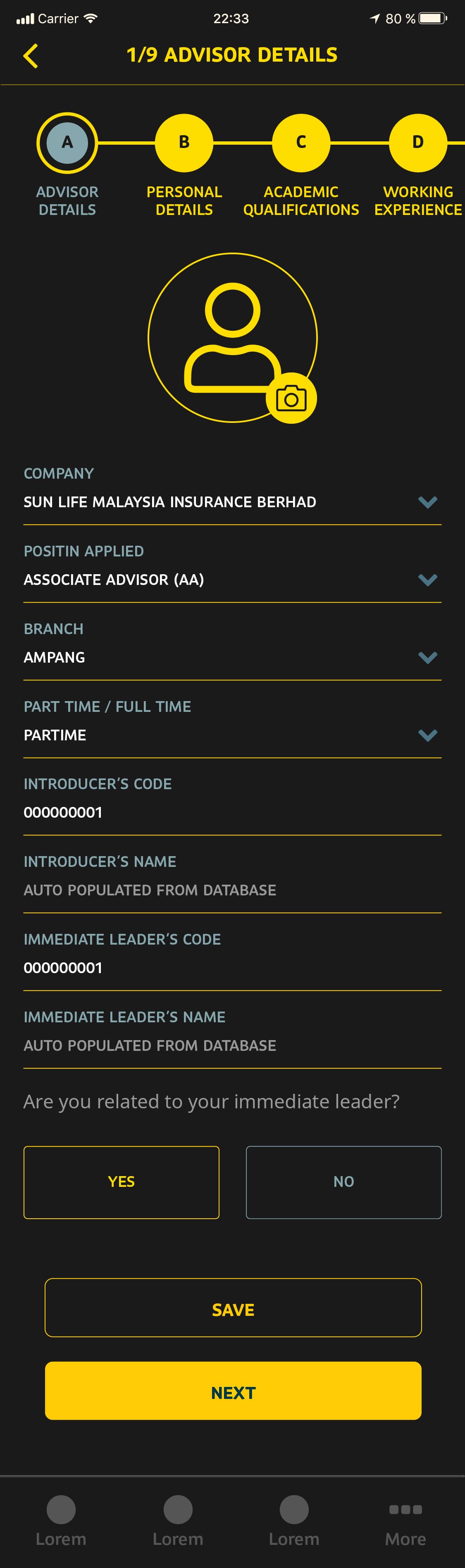Screen dimensions: 465x1568
Task: Jump to step C Academic Qualifications
Action: coord(300,143)
